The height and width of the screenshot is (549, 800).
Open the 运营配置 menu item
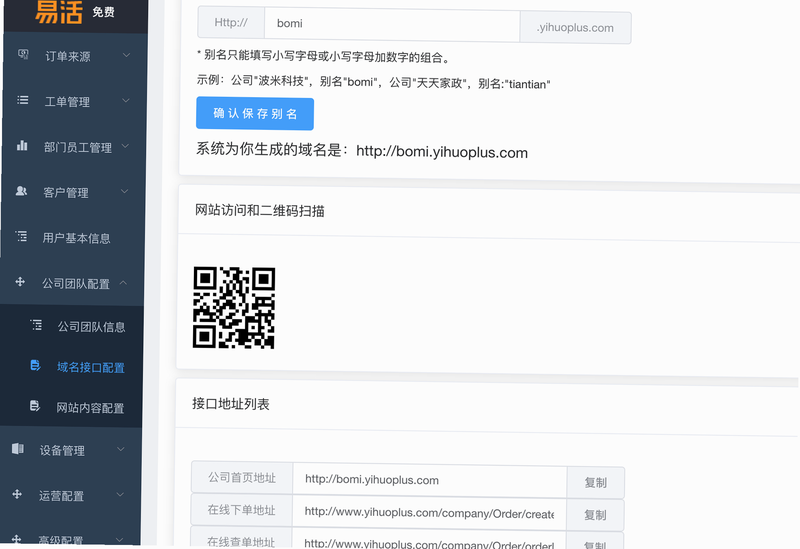pyautogui.click(x=69, y=495)
